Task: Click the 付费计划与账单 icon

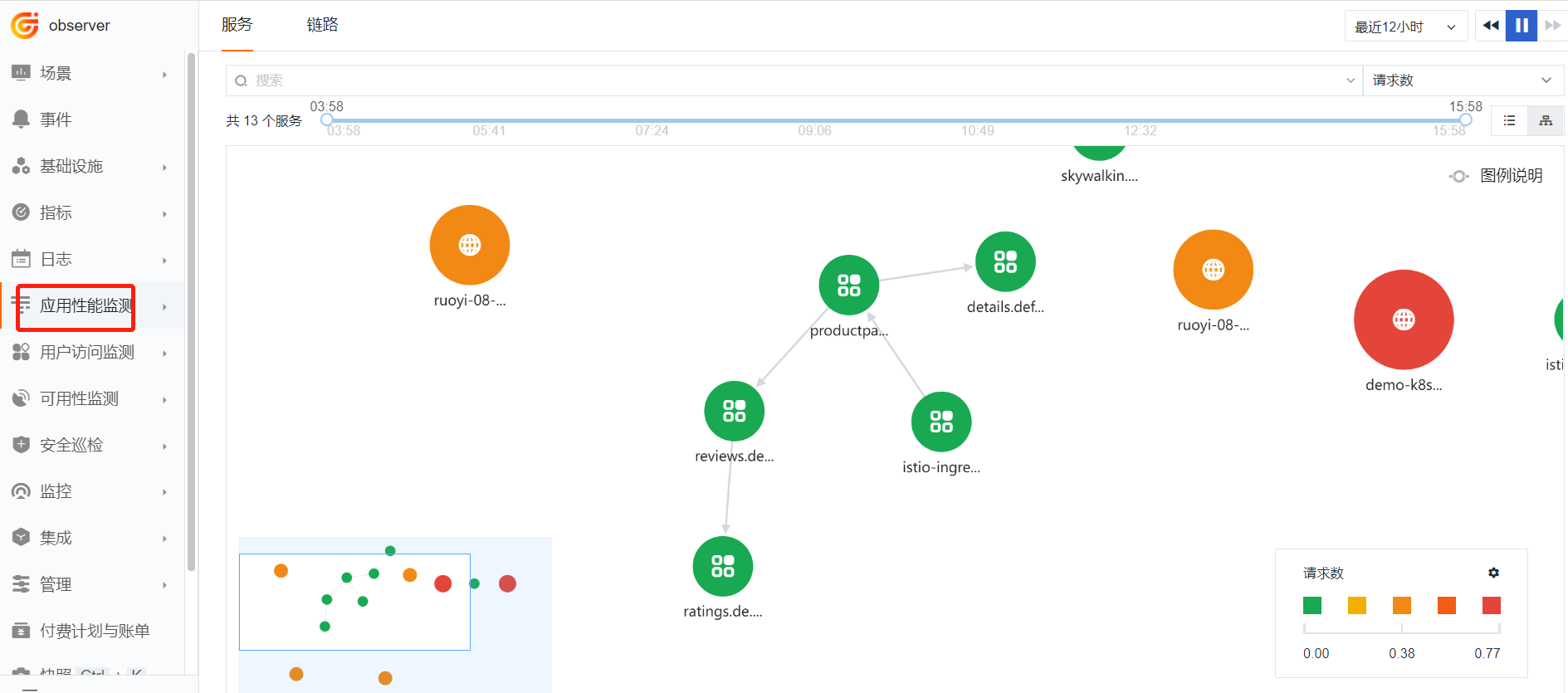Action: 22,631
